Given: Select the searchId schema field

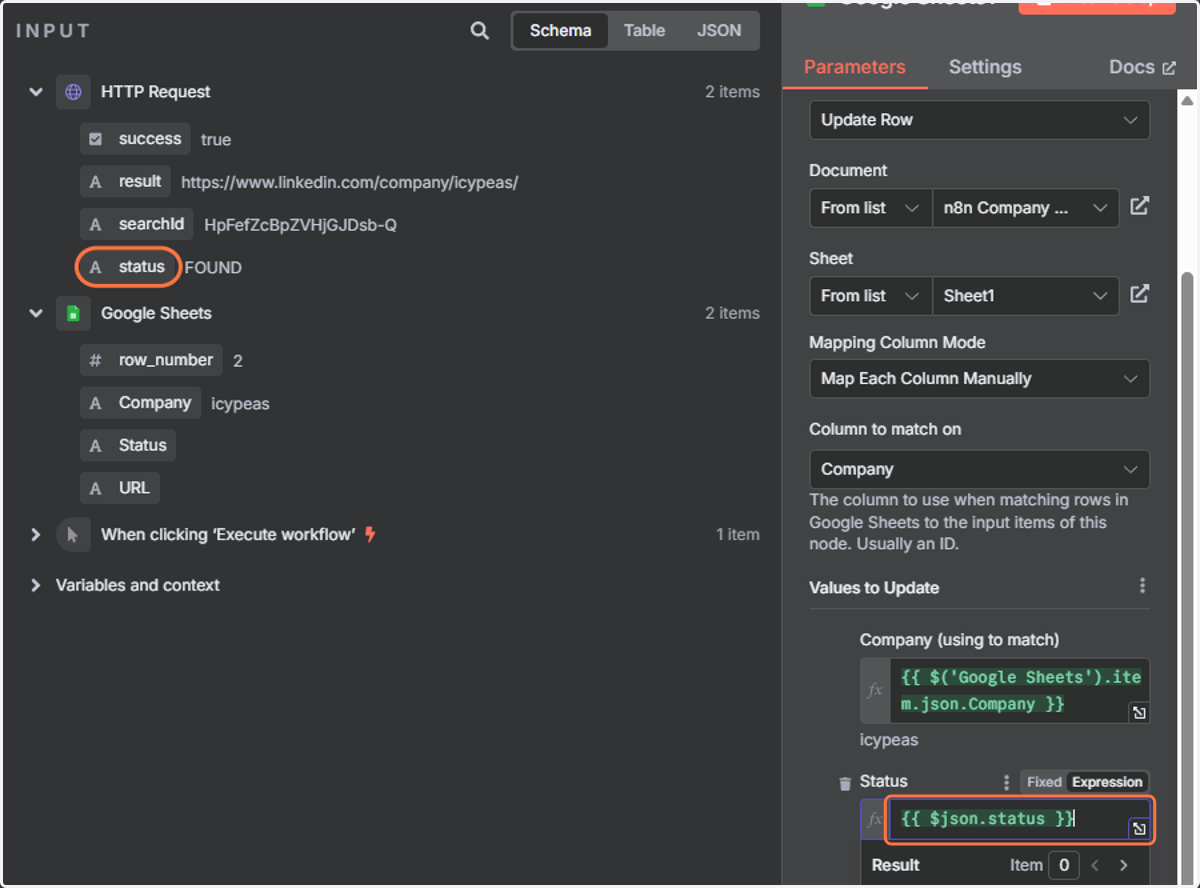Looking at the screenshot, I should 137,225.
